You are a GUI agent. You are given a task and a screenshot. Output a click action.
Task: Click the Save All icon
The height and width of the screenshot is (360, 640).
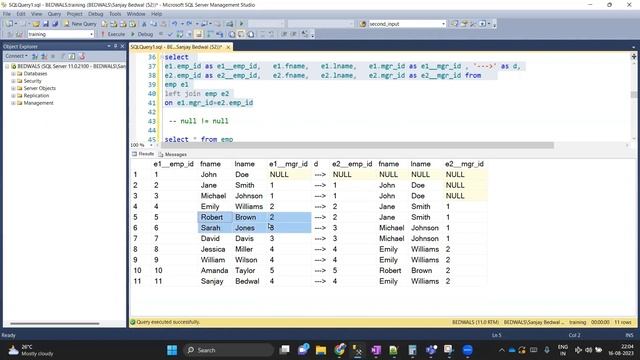pyautogui.click(x=55, y=24)
